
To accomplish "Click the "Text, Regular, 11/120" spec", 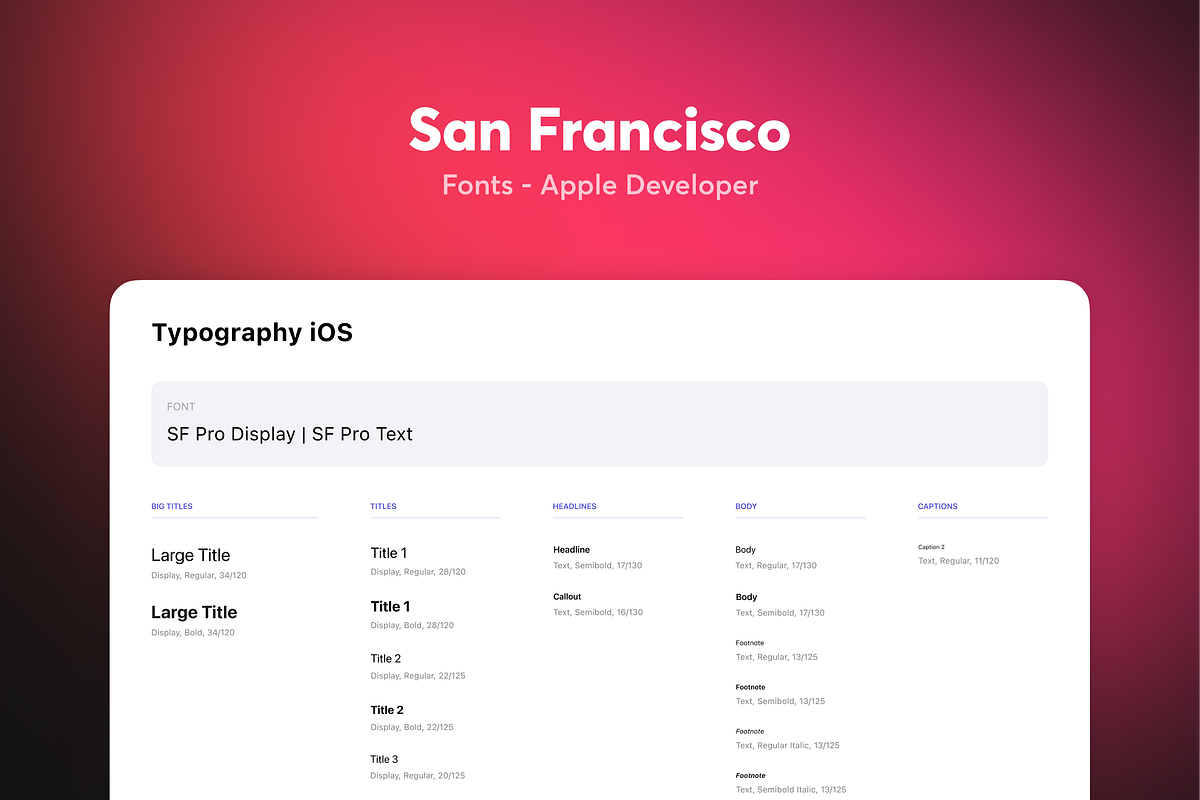I will point(959,561).
